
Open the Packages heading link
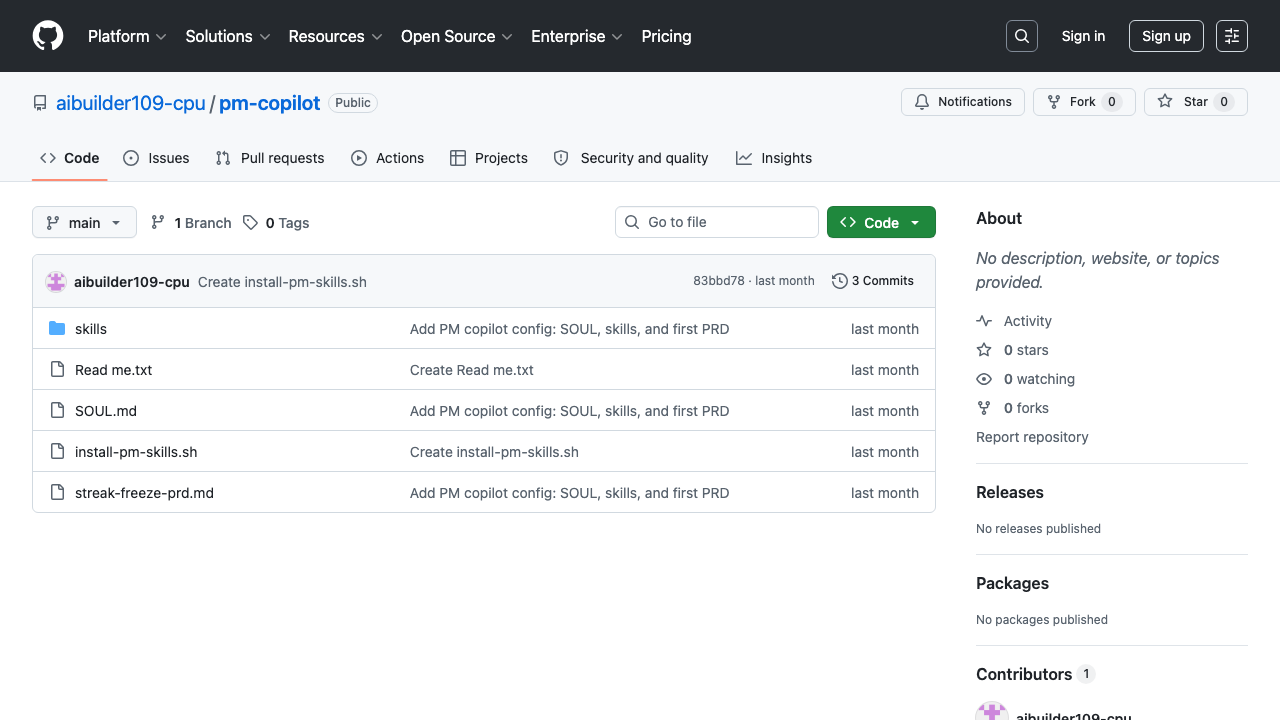pos(1012,583)
